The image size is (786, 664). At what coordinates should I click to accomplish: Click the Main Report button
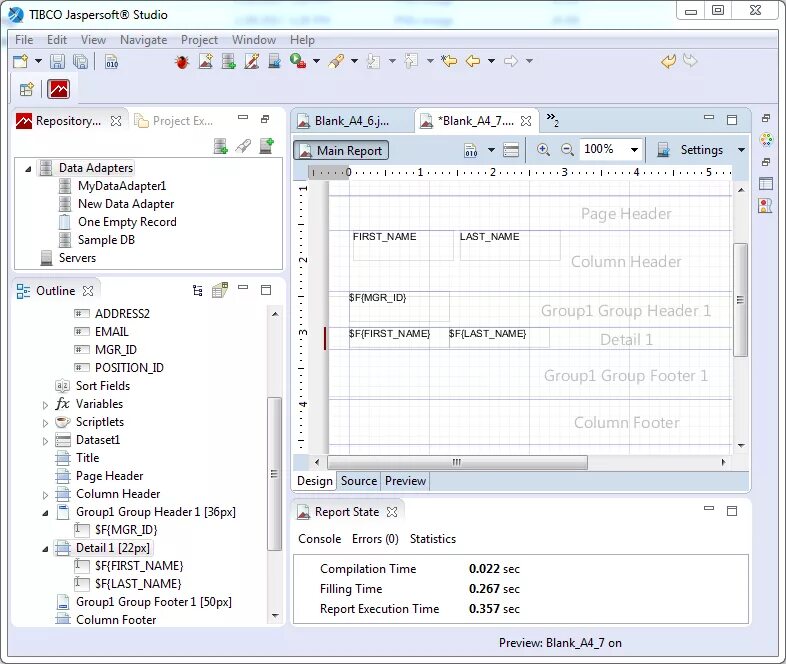click(341, 150)
